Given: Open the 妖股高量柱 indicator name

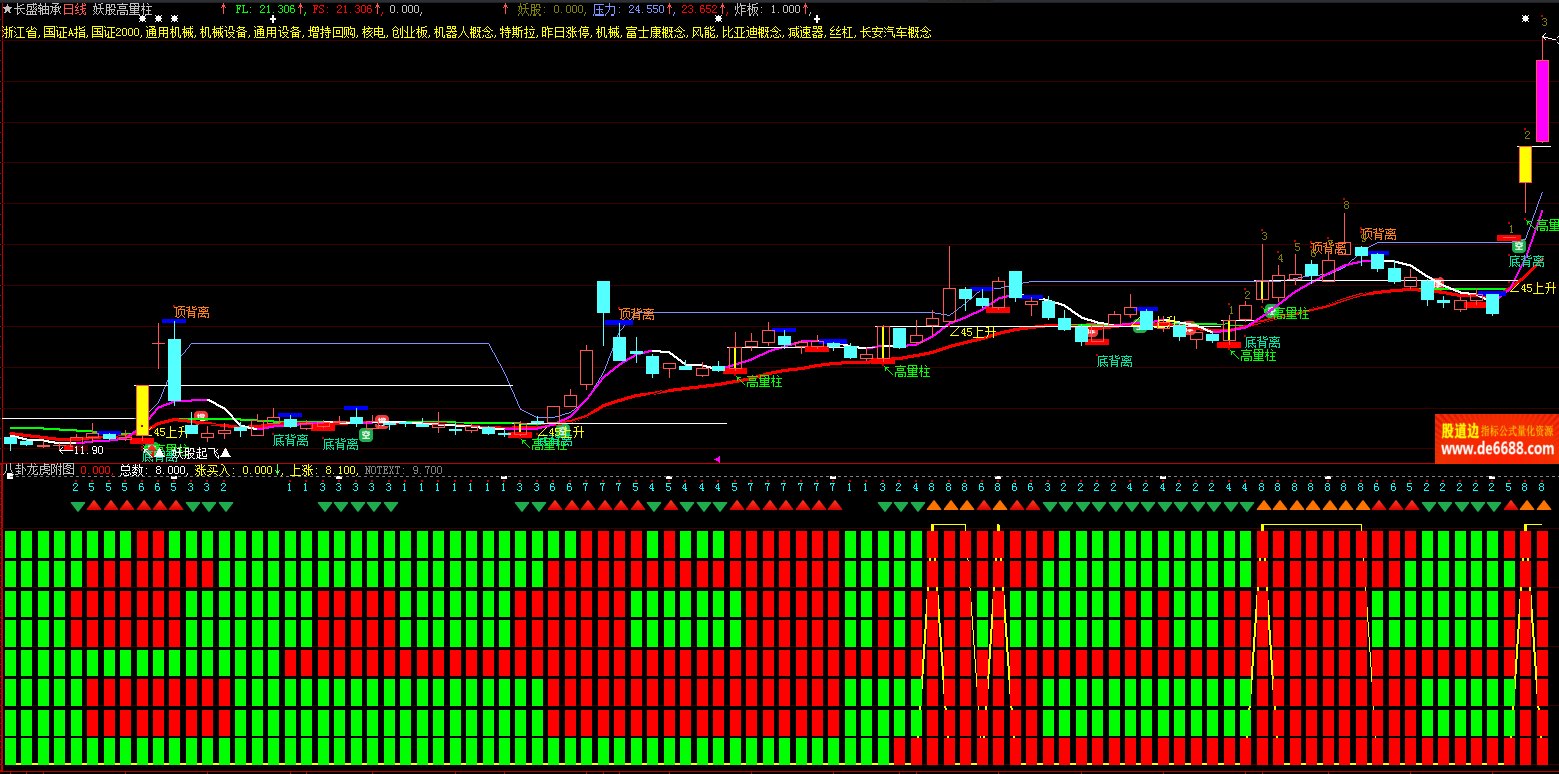Looking at the screenshot, I should click(x=122, y=9).
